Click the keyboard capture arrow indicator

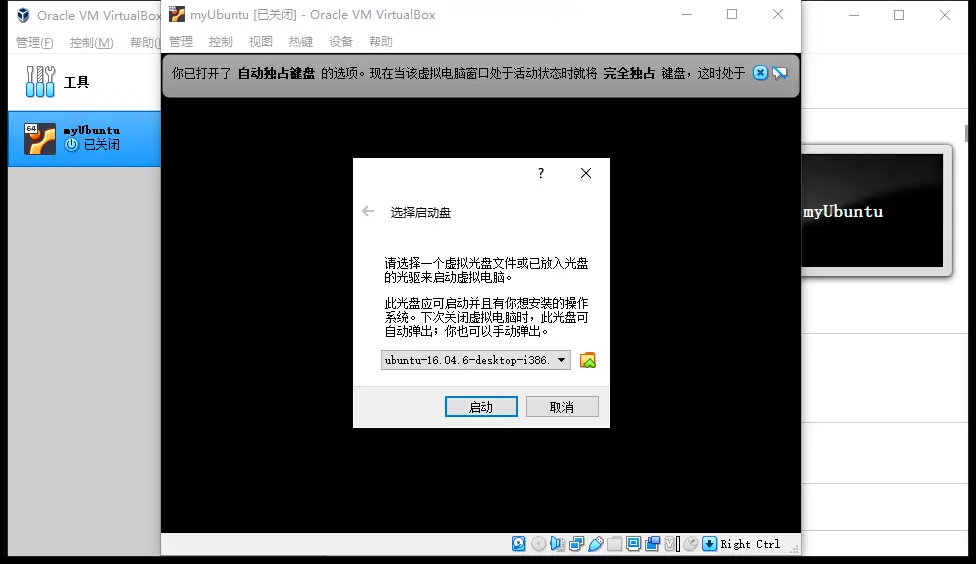click(709, 544)
